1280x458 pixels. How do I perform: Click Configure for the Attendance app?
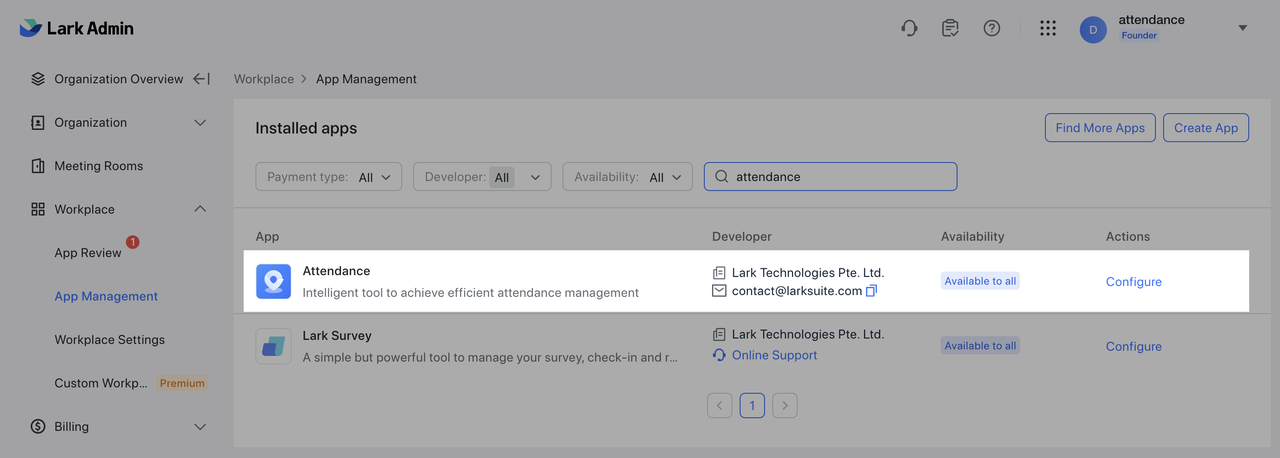tap(1133, 282)
